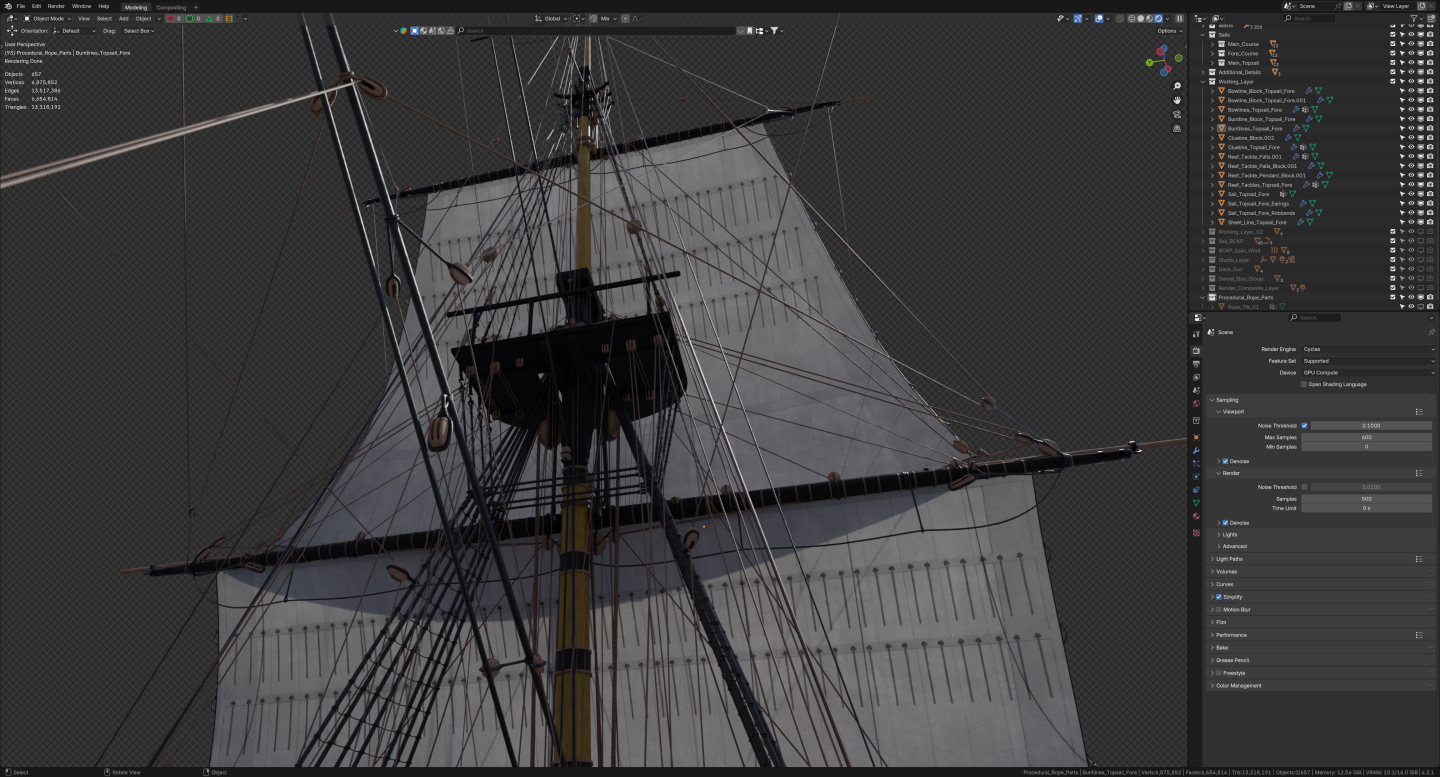The height and width of the screenshot is (777, 1440).
Task: Toggle Render Denoise checkbox
Action: point(1225,523)
